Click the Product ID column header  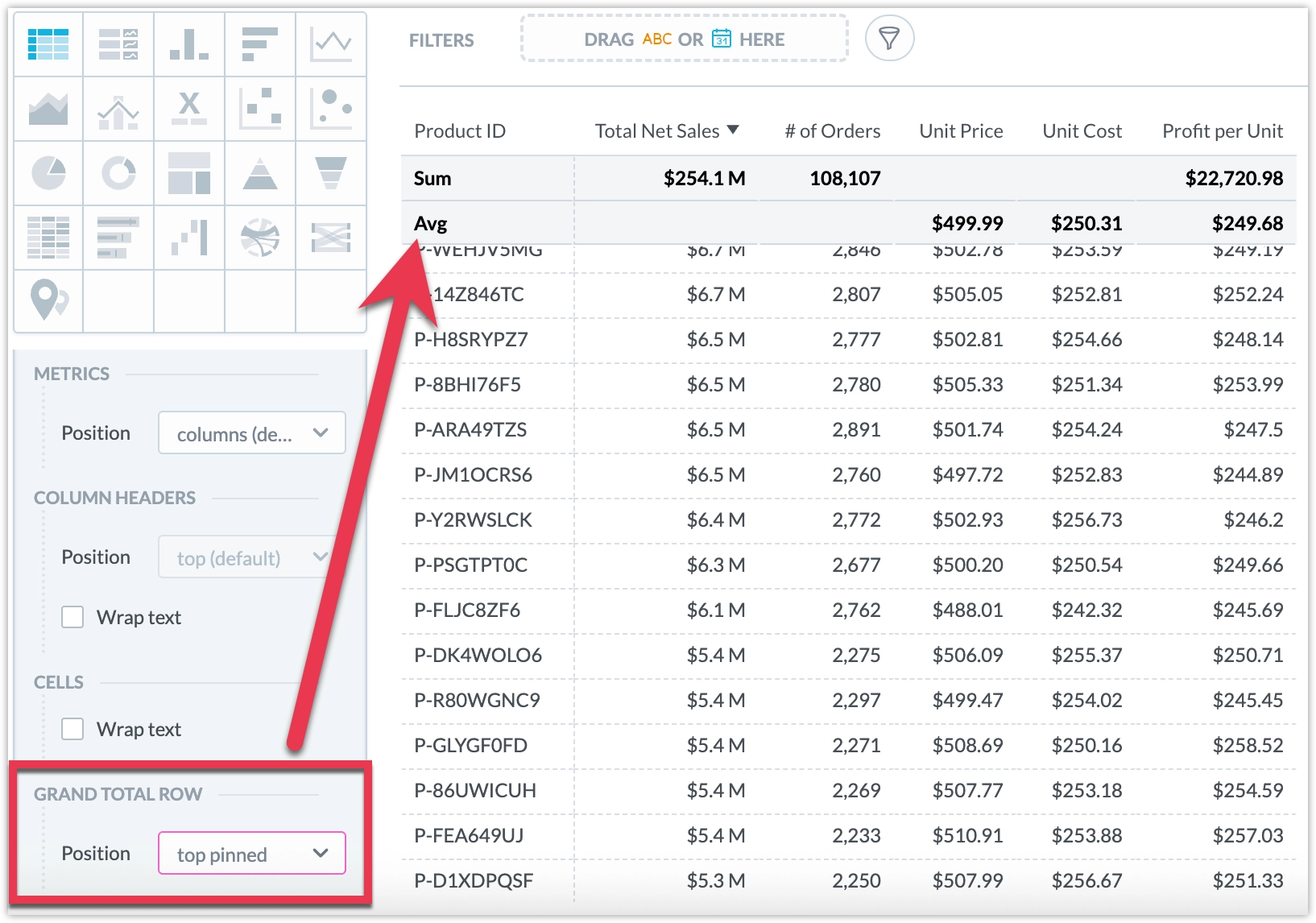click(x=459, y=130)
